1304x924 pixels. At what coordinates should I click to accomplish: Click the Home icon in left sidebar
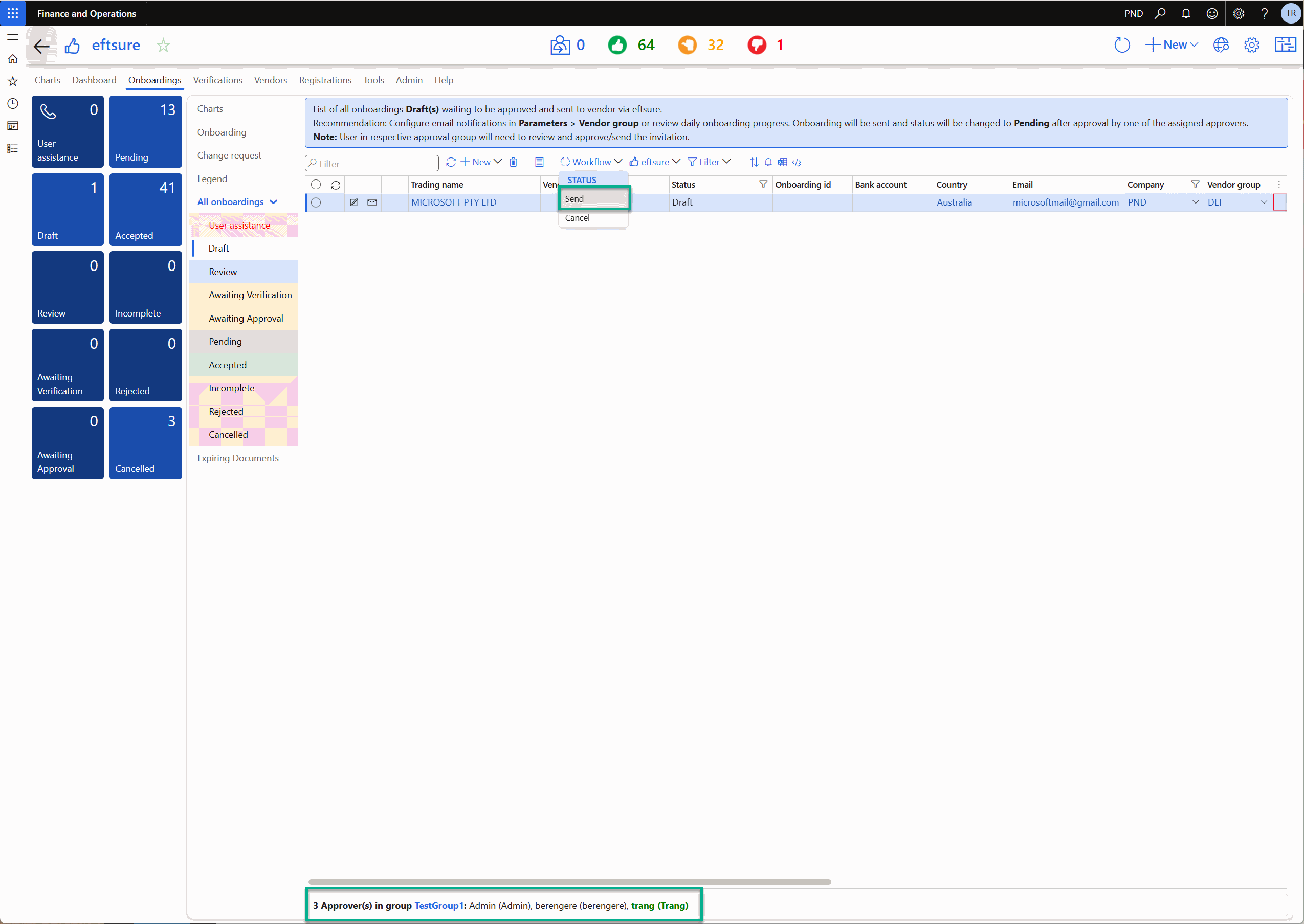pos(12,59)
